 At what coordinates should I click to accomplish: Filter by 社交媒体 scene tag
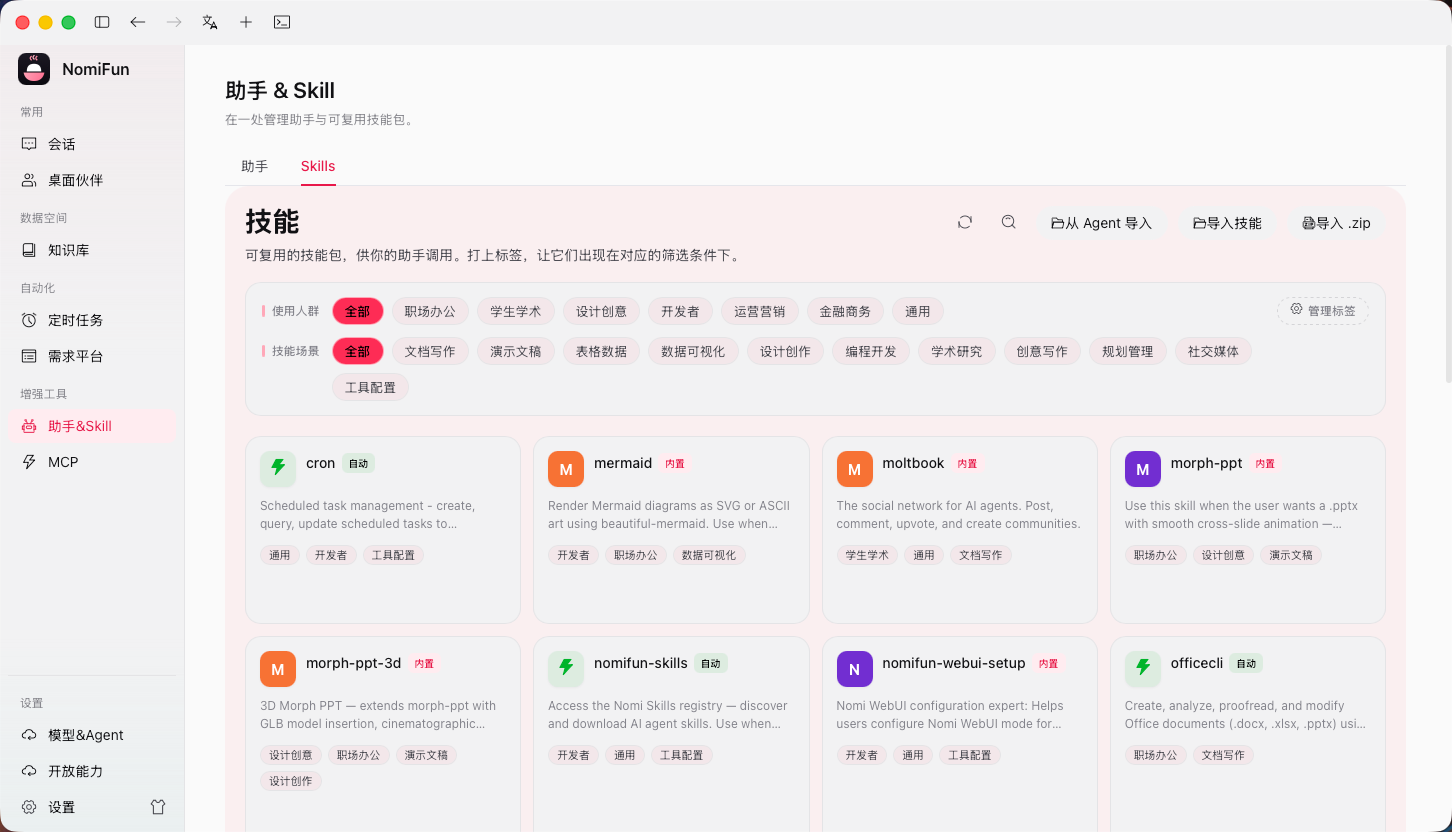coord(1213,351)
